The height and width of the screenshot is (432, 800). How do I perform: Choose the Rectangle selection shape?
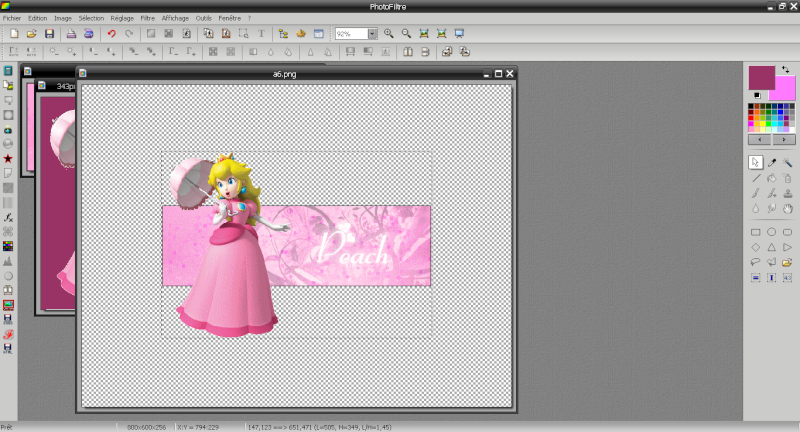tap(756, 232)
